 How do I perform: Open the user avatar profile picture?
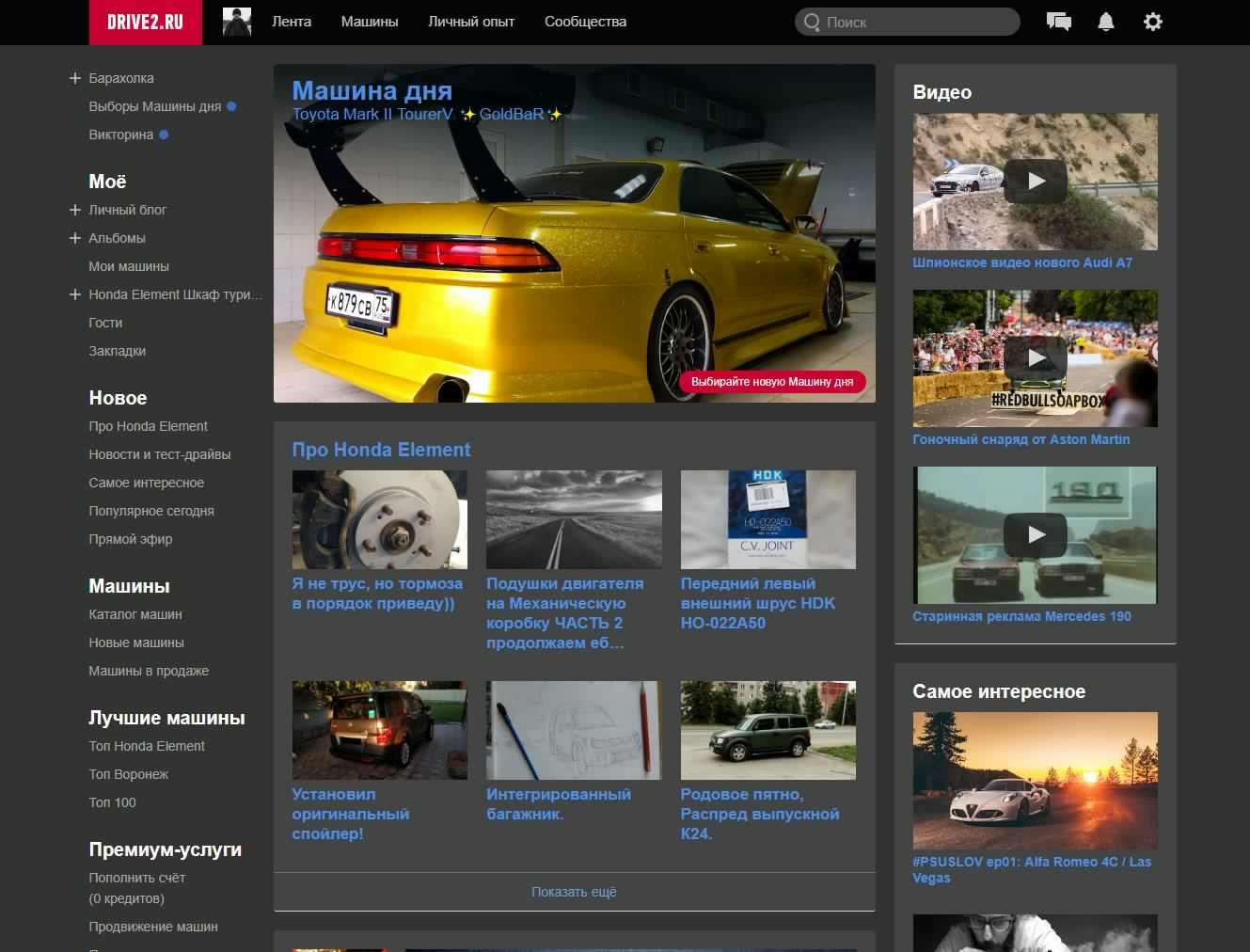[x=237, y=22]
